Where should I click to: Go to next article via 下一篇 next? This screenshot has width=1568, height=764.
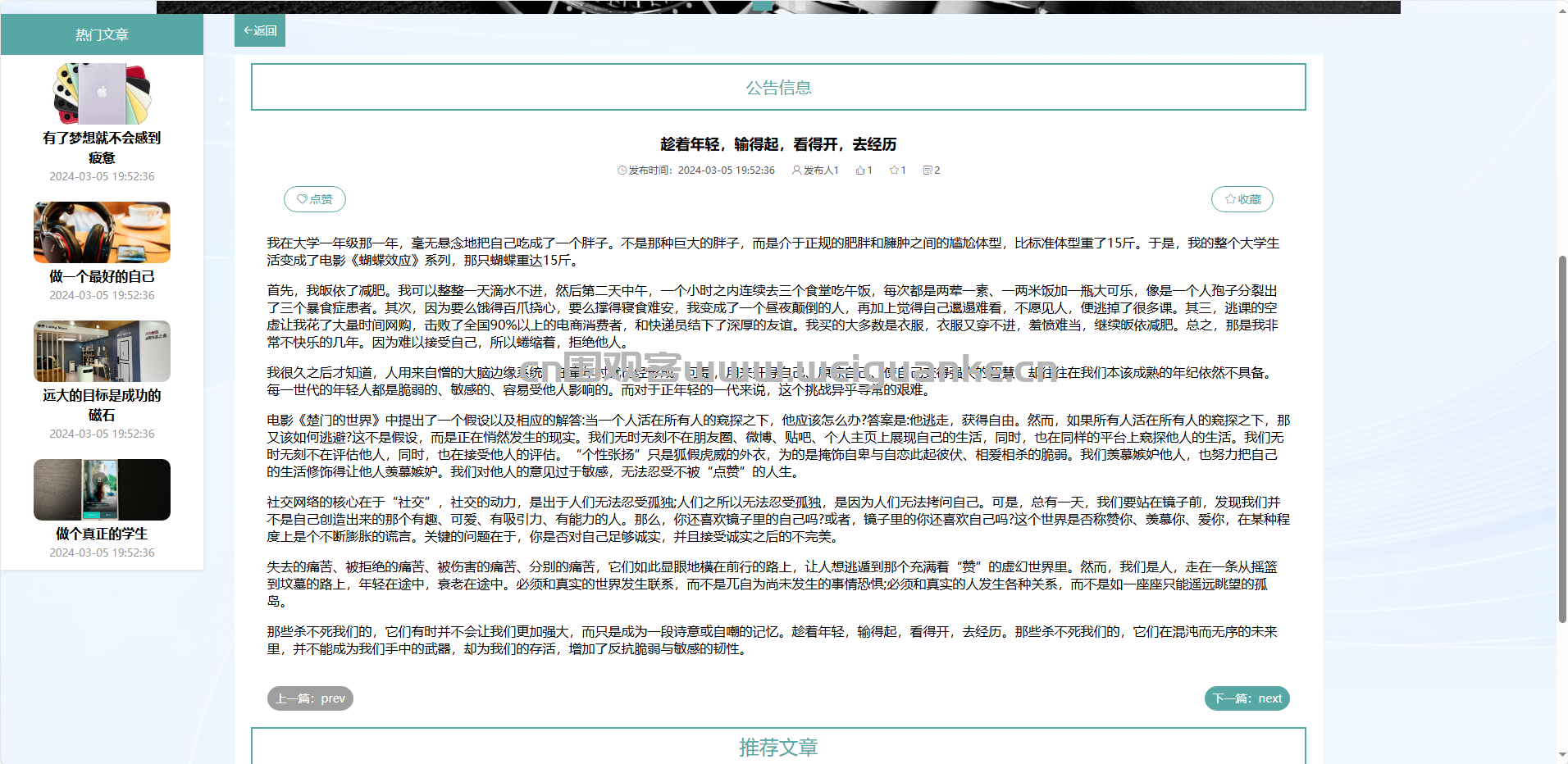point(1247,698)
